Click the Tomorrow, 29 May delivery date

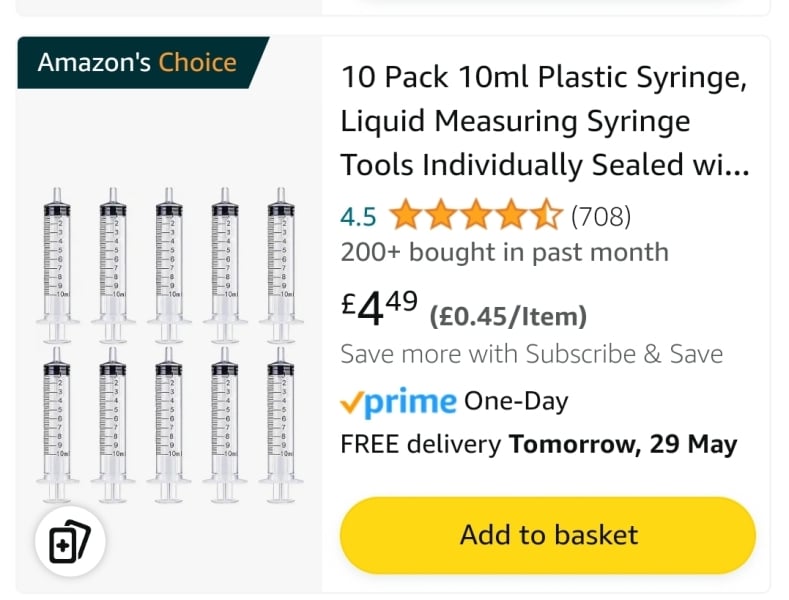(623, 444)
